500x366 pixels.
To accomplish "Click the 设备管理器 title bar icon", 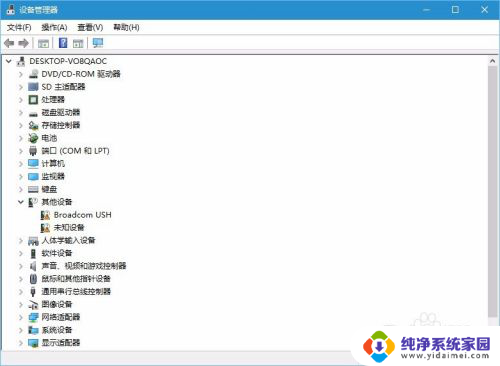I will [x=11, y=10].
